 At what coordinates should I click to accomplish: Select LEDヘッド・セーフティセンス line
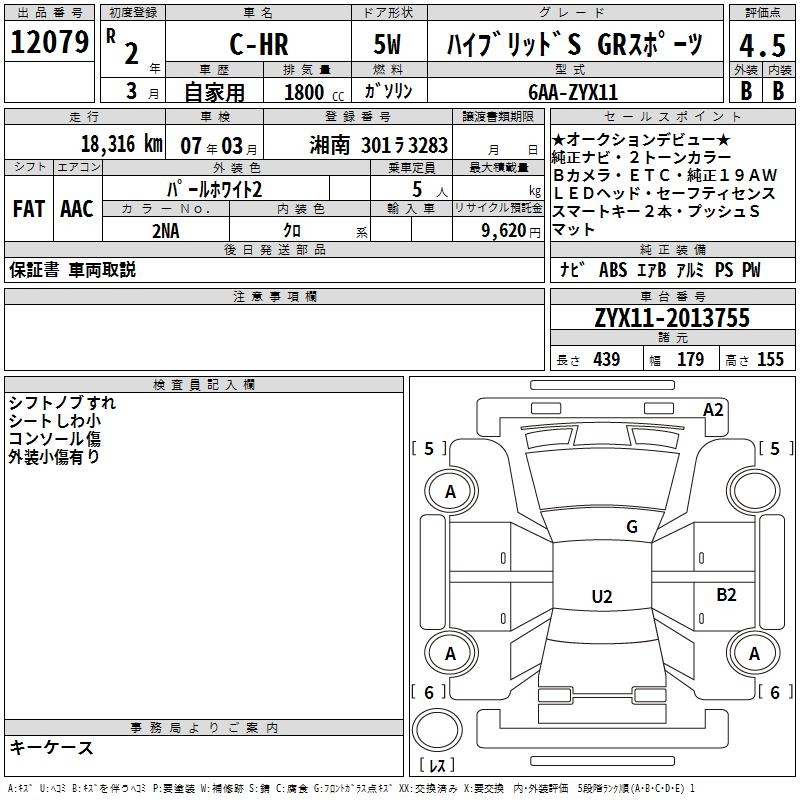(664, 193)
